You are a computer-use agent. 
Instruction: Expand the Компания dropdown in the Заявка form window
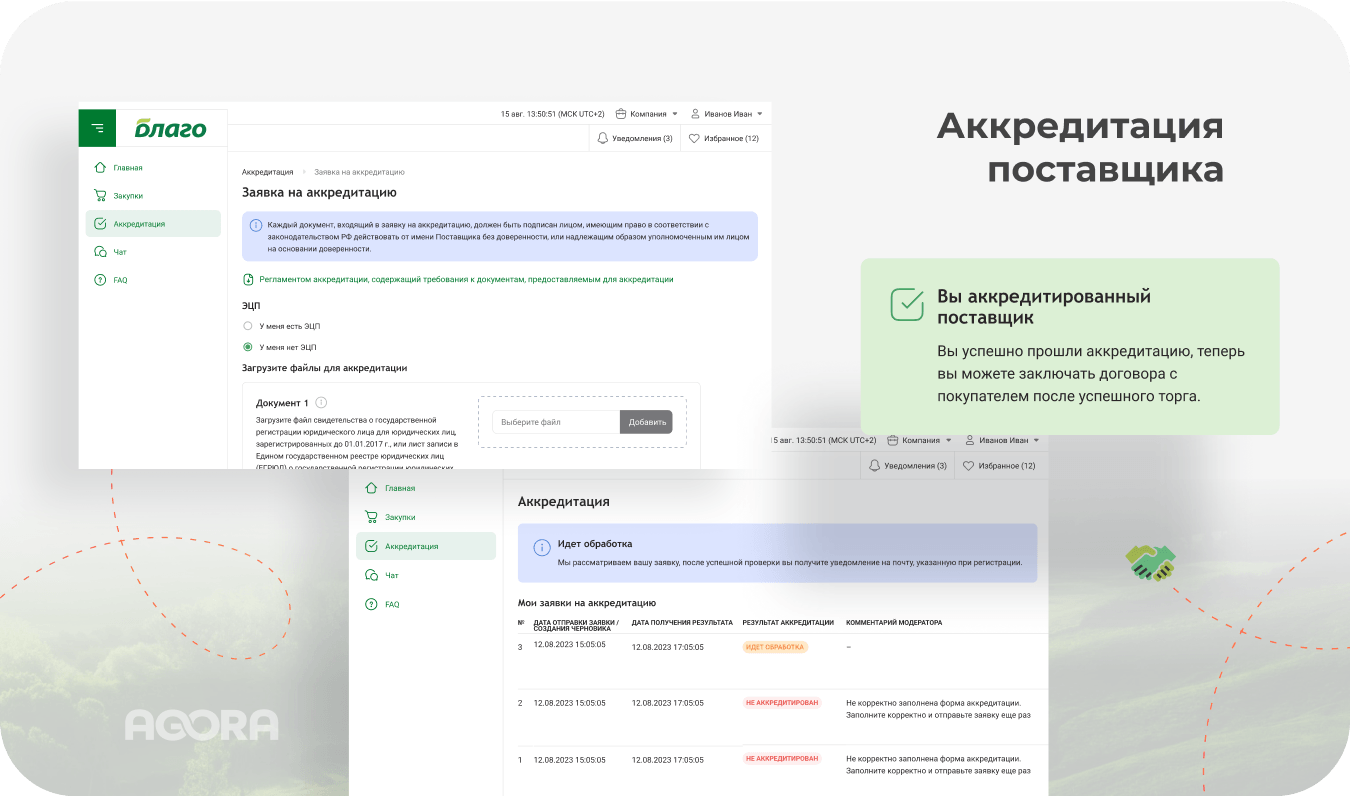pos(646,114)
